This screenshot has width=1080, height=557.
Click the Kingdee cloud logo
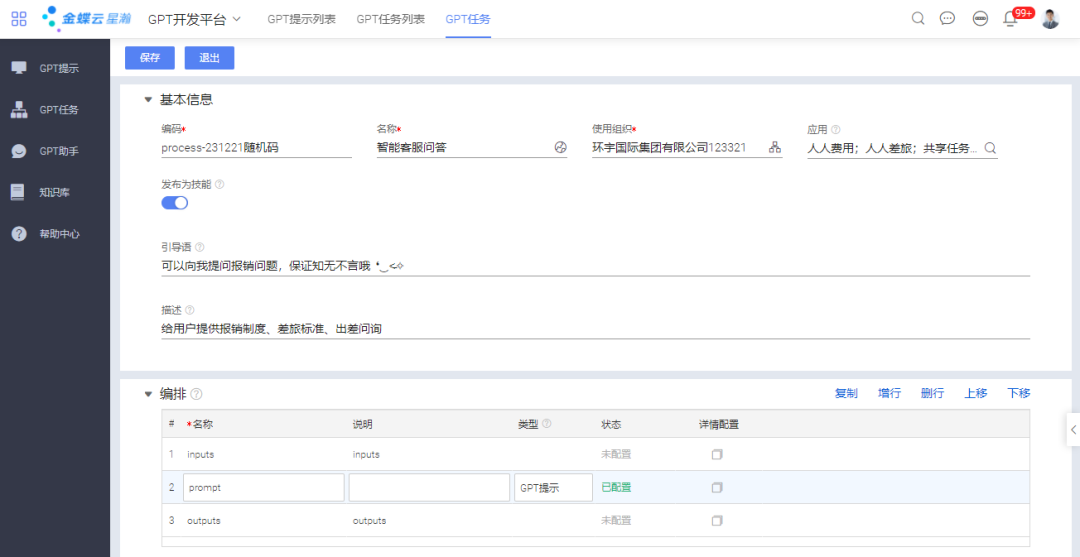[87, 19]
